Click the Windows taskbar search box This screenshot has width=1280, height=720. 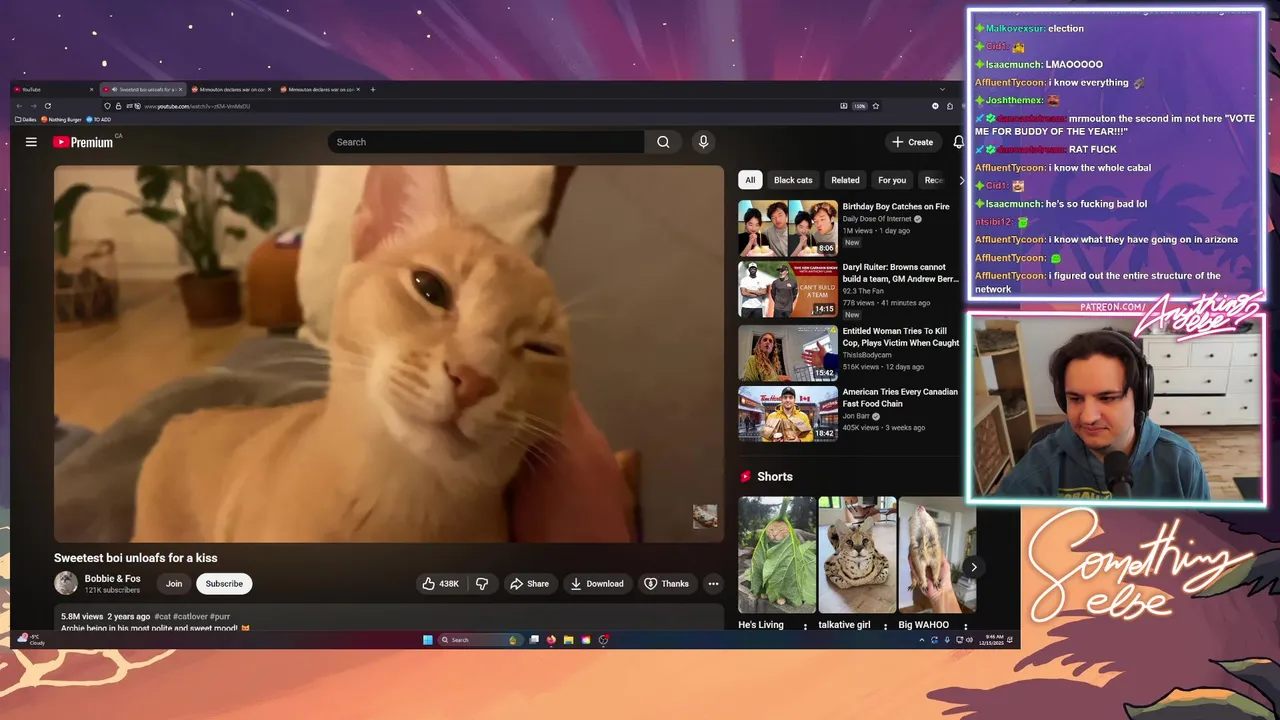pyautogui.click(x=479, y=640)
